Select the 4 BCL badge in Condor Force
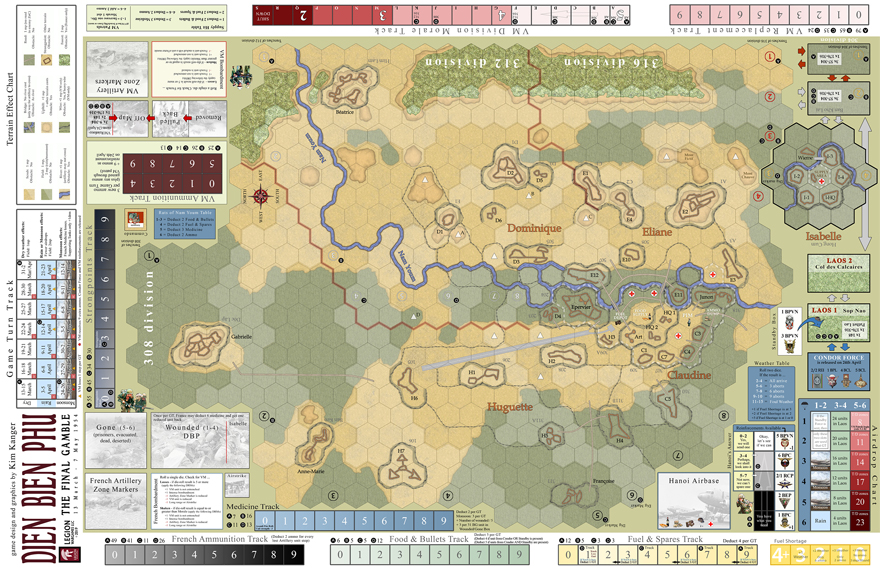The height and width of the screenshot is (569, 880). pos(846,381)
